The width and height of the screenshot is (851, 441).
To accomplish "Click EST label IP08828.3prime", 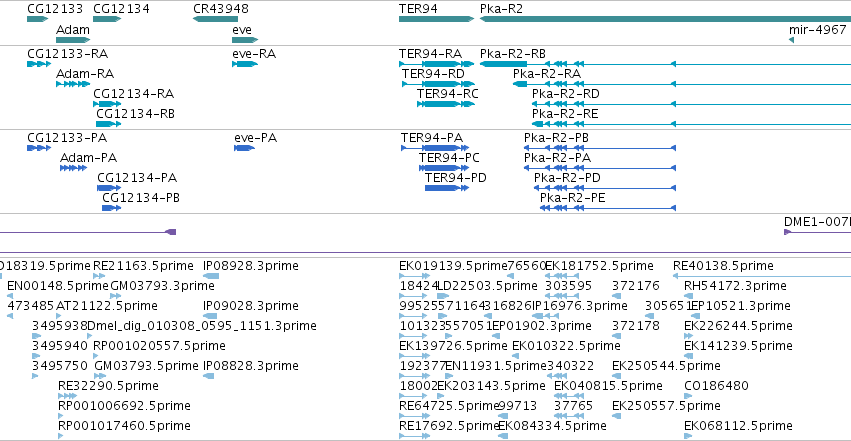I will (x=251, y=366).
